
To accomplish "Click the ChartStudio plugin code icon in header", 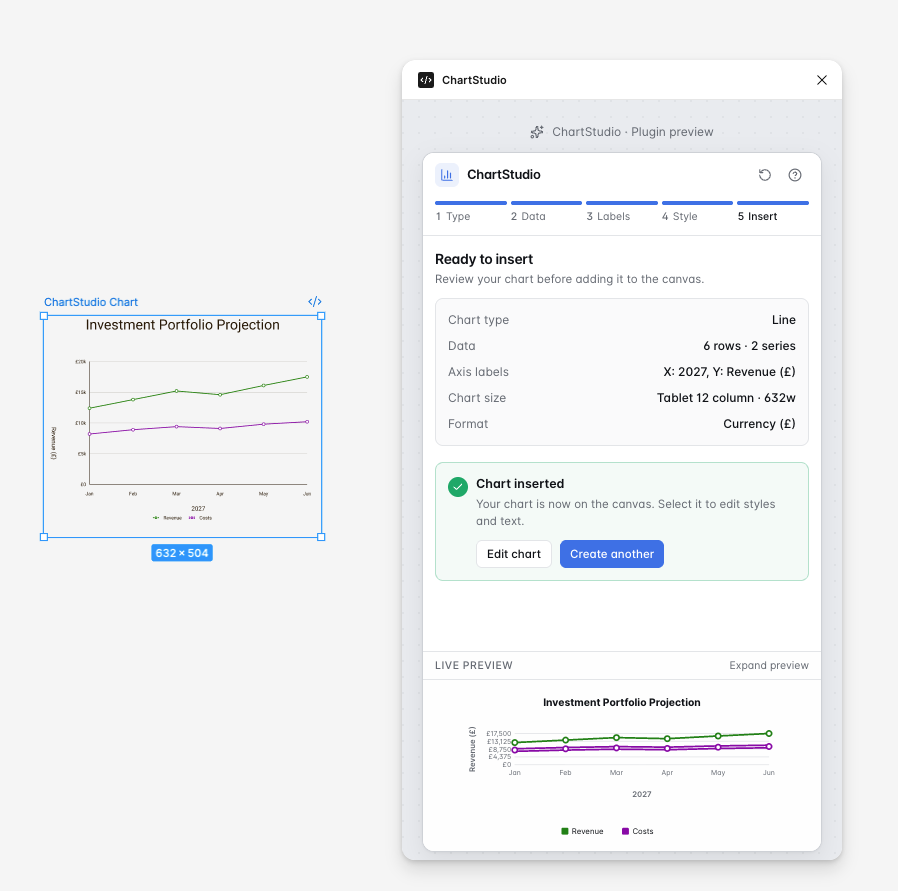I will pyautogui.click(x=426, y=80).
